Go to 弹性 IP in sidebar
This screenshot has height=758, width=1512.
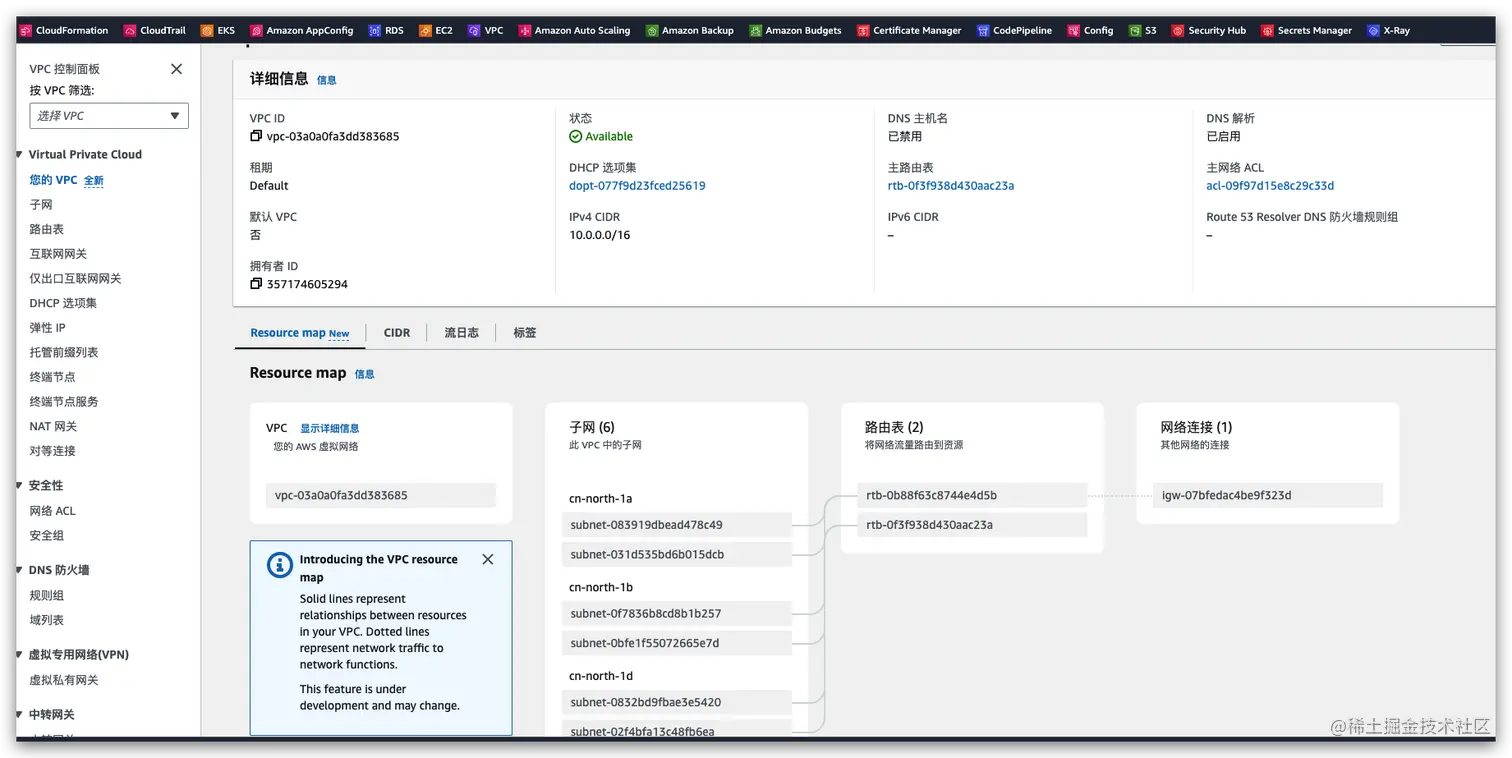click(47, 328)
